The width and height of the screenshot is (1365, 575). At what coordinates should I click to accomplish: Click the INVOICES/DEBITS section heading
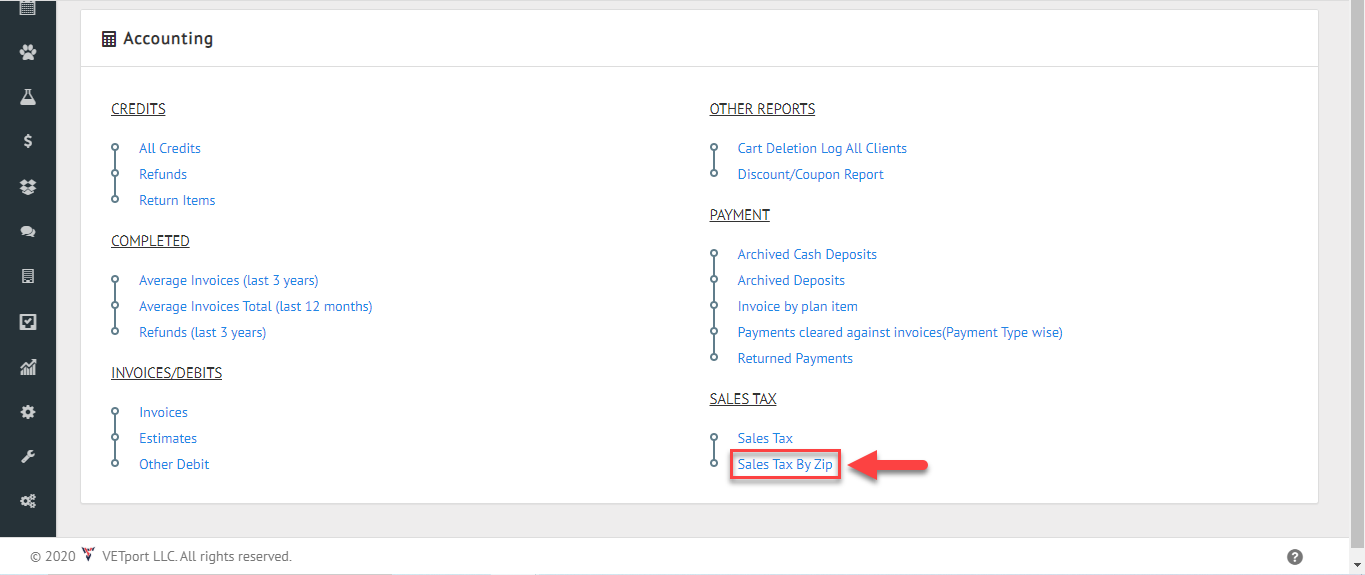coord(167,373)
